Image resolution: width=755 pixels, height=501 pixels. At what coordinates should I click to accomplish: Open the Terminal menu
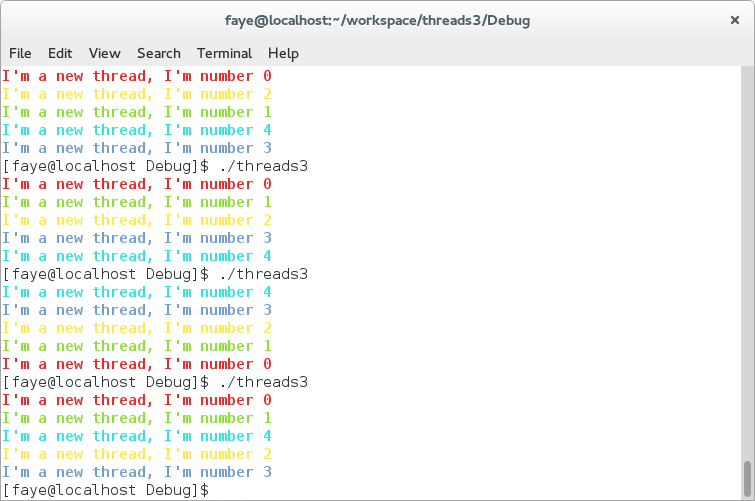click(x=224, y=53)
